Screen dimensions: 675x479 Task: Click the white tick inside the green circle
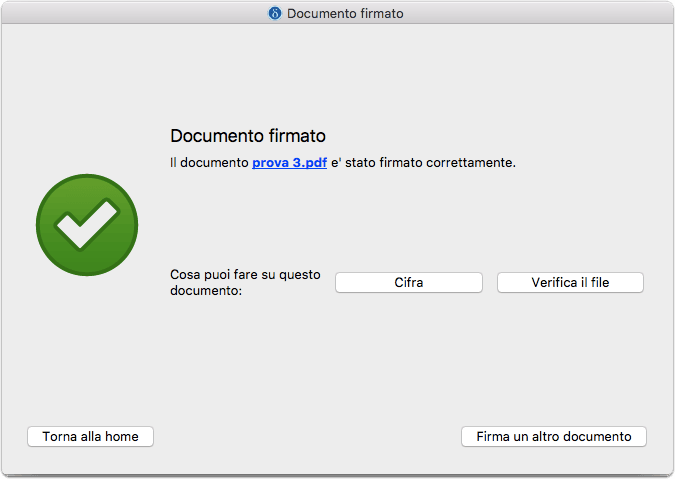(87, 224)
